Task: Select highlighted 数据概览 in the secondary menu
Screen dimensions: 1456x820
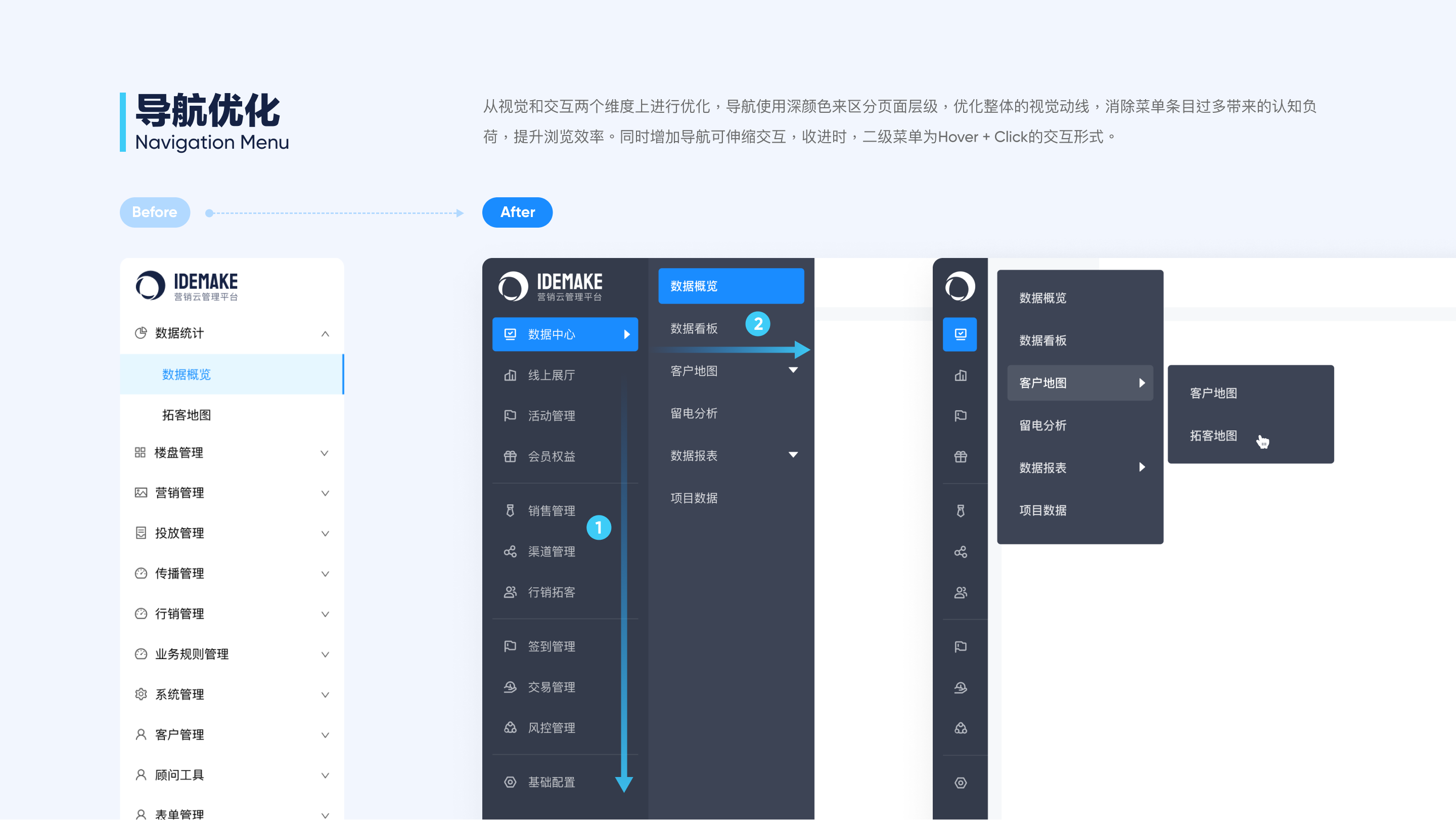Action: (x=731, y=286)
